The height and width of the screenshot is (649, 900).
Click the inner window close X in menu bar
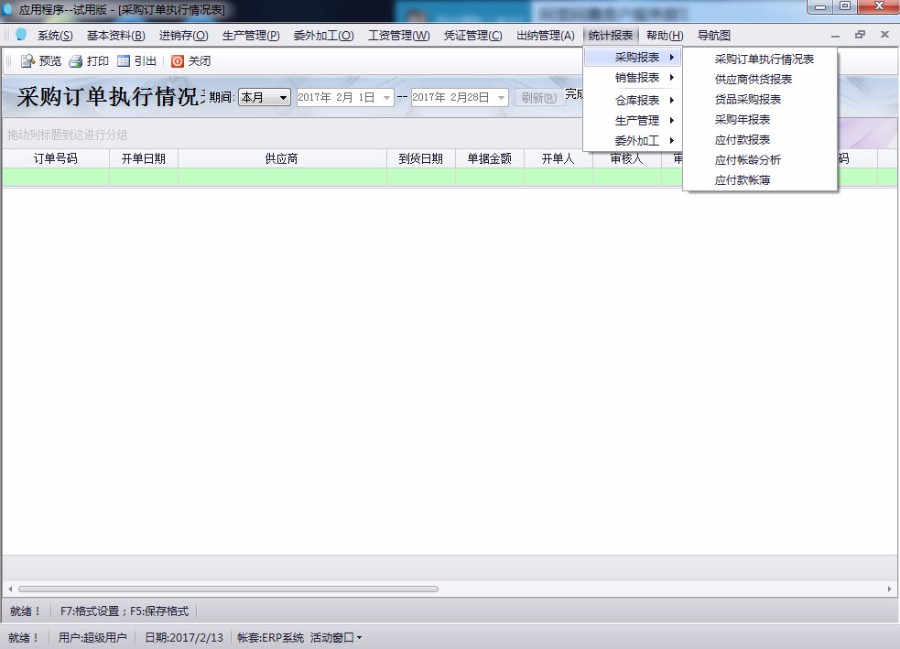coord(885,34)
